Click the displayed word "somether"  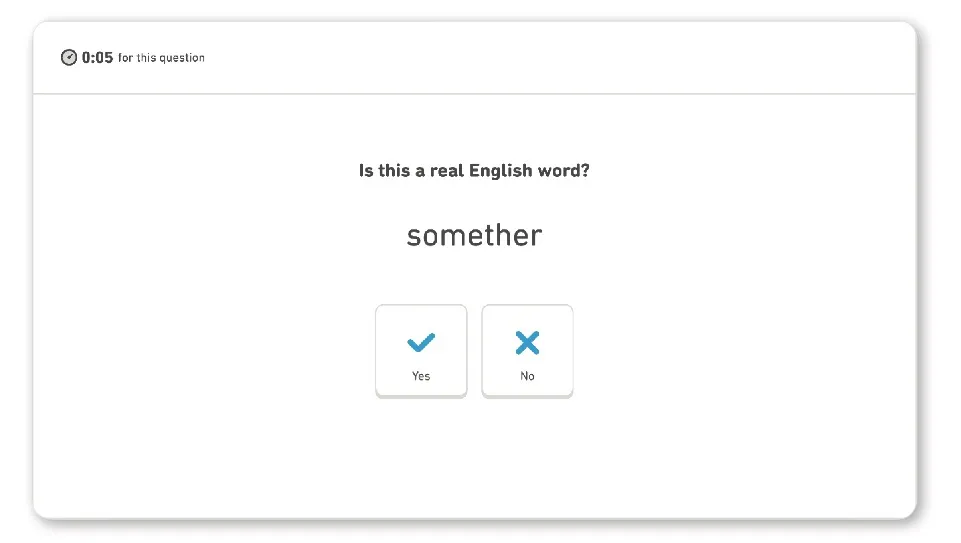tap(474, 236)
